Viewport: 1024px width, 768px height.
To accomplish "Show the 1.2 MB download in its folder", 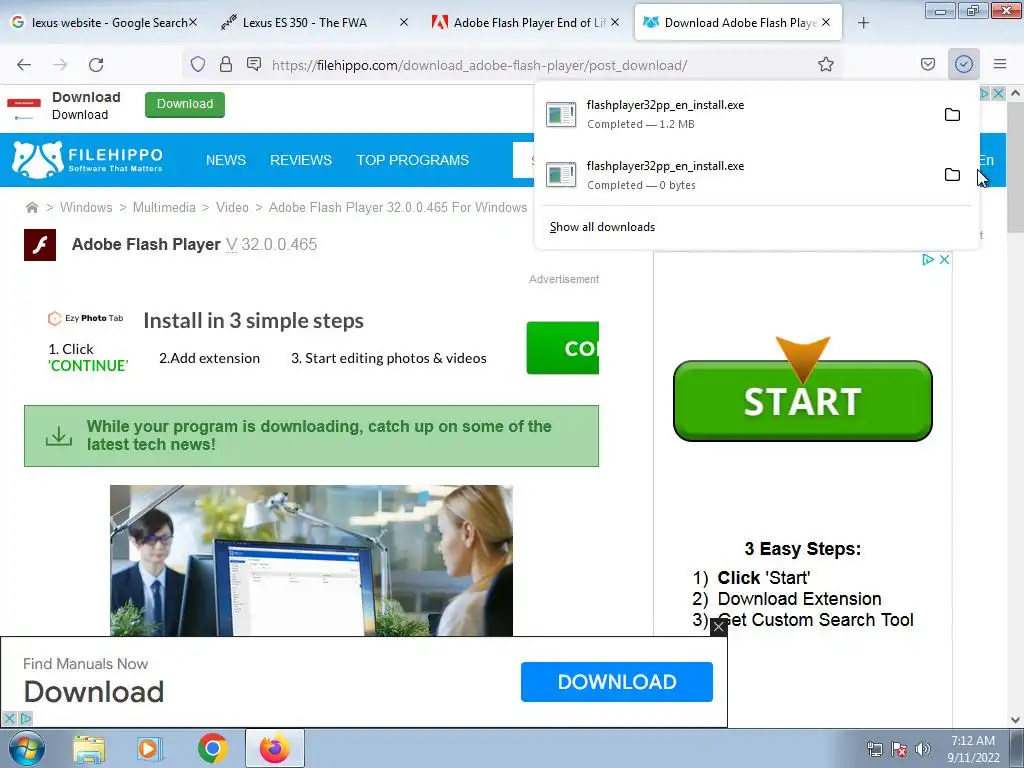I will (x=952, y=115).
